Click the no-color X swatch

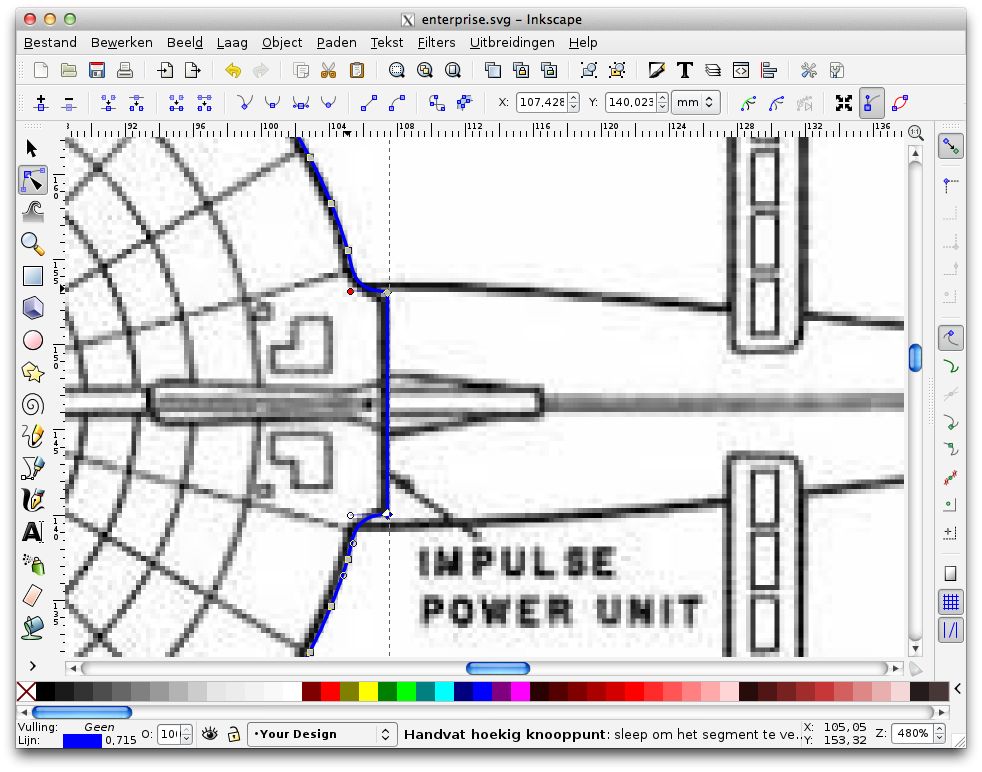pos(26,691)
